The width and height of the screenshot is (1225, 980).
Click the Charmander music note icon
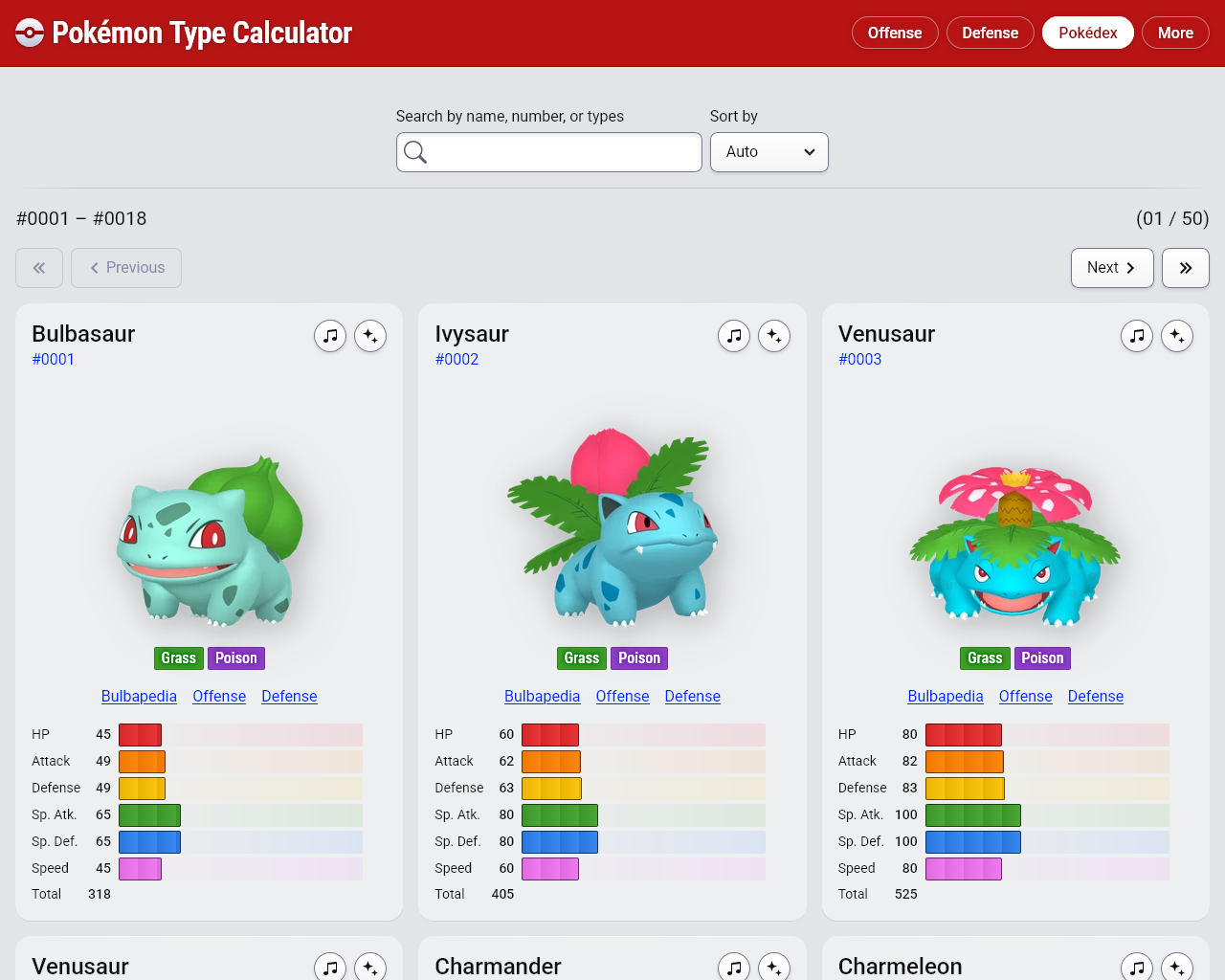pos(734,967)
